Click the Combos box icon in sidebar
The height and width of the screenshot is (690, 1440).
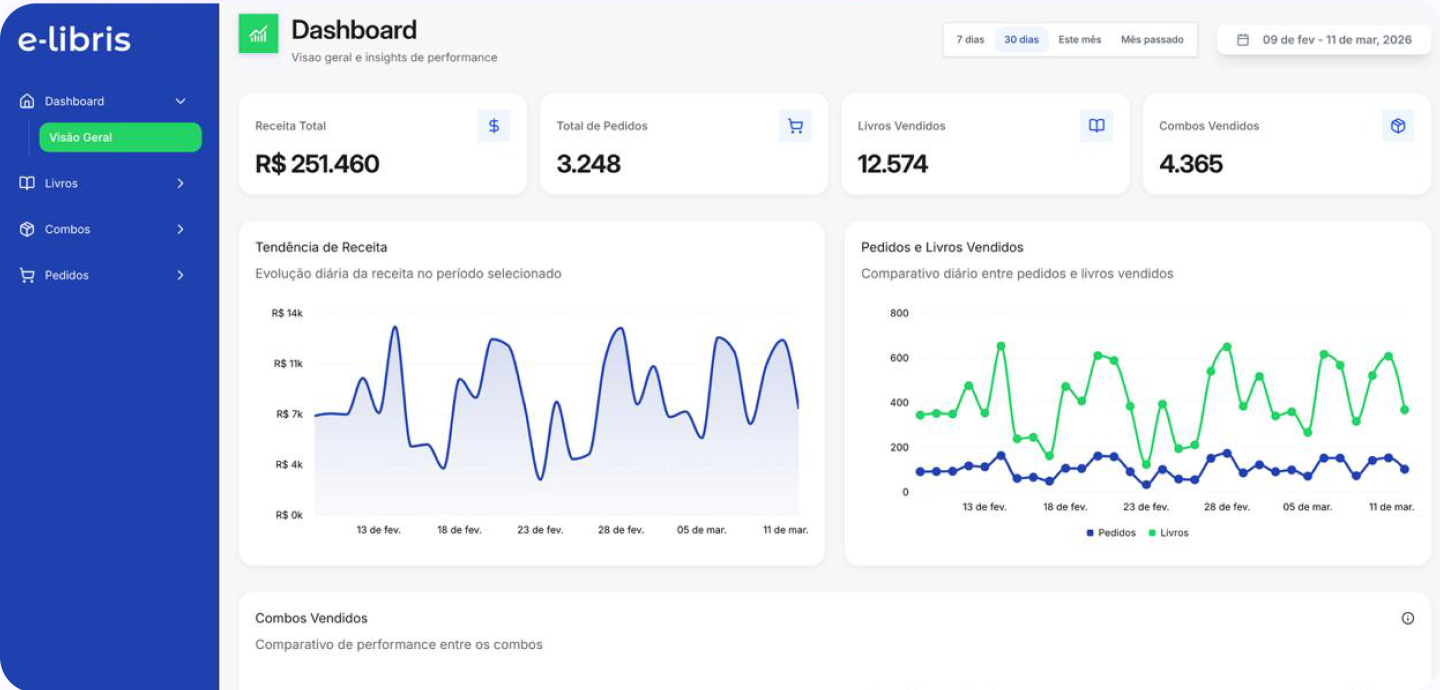click(x=27, y=229)
